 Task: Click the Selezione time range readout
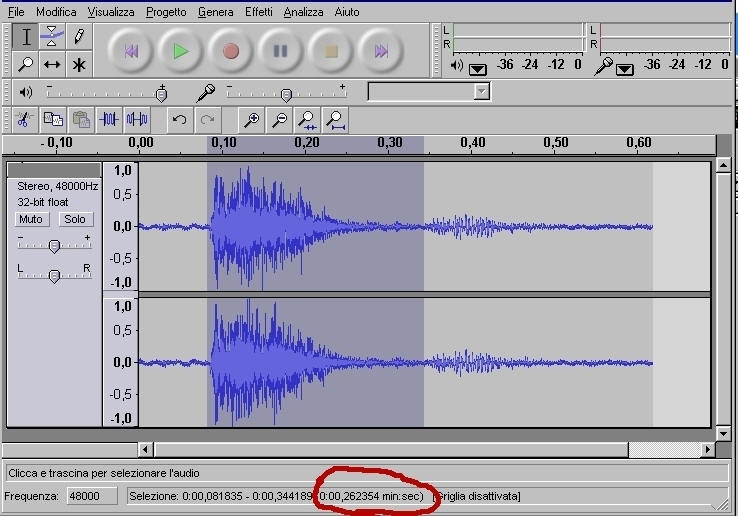(277, 496)
